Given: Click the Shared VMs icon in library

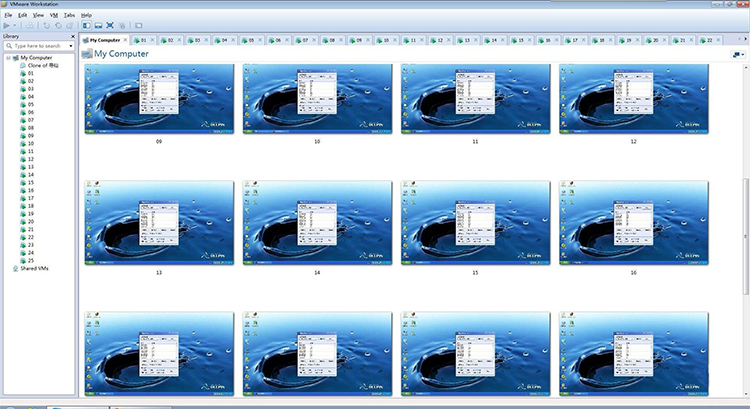Looking at the screenshot, I should [15, 269].
